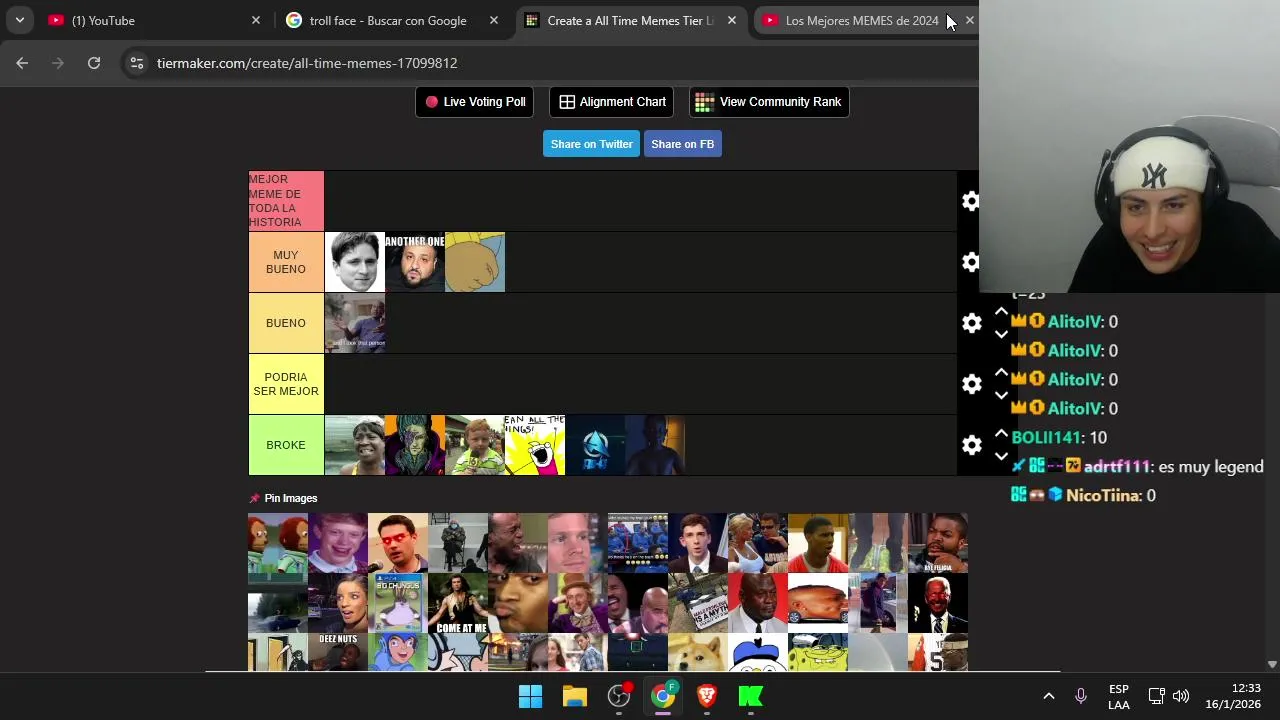Open Live Voting Poll

click(475, 101)
